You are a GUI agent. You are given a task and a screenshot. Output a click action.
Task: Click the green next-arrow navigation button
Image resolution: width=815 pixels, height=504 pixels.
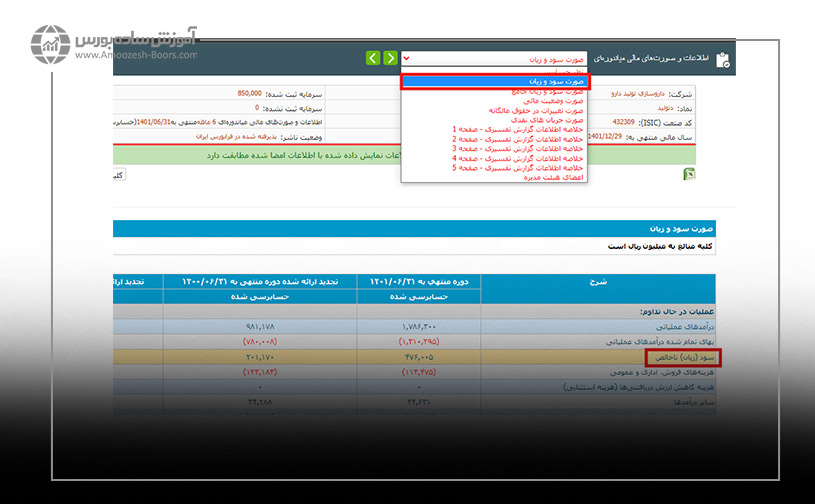click(390, 58)
